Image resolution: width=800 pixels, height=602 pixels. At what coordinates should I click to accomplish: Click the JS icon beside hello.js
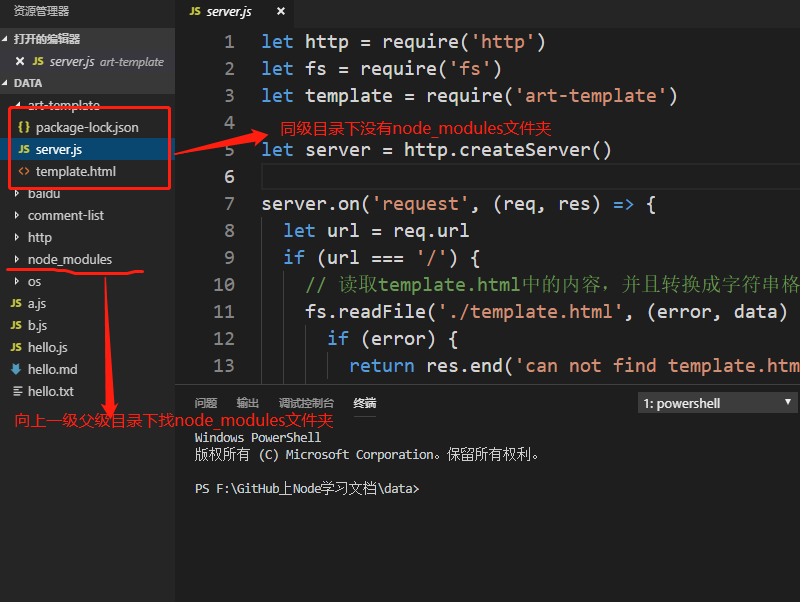16,347
